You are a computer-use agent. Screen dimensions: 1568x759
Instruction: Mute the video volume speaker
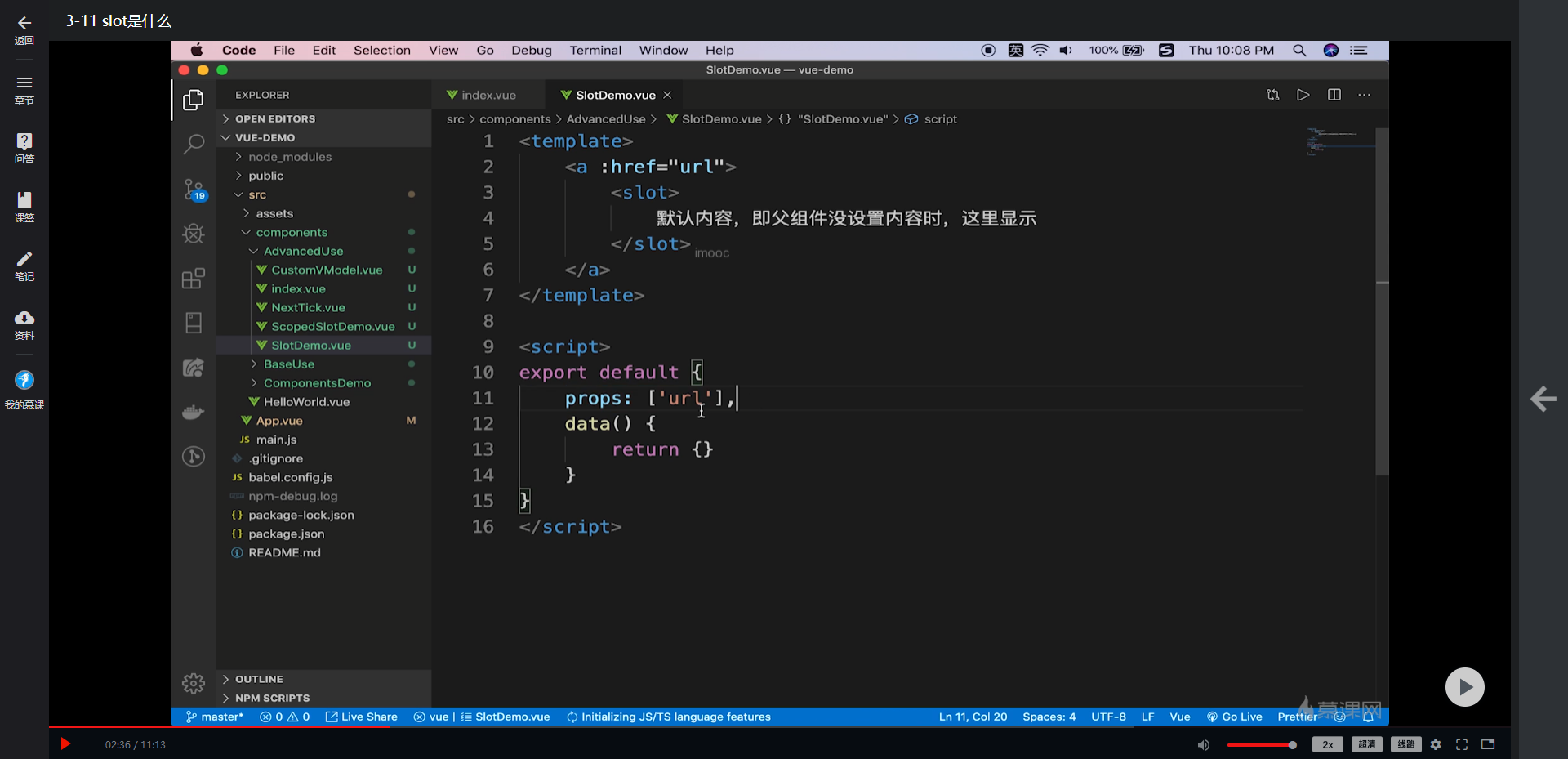click(1203, 744)
